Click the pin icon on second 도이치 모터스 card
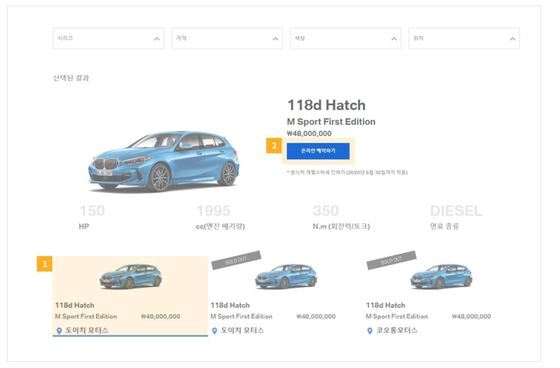Screen dimensions: 560x368 215,331
